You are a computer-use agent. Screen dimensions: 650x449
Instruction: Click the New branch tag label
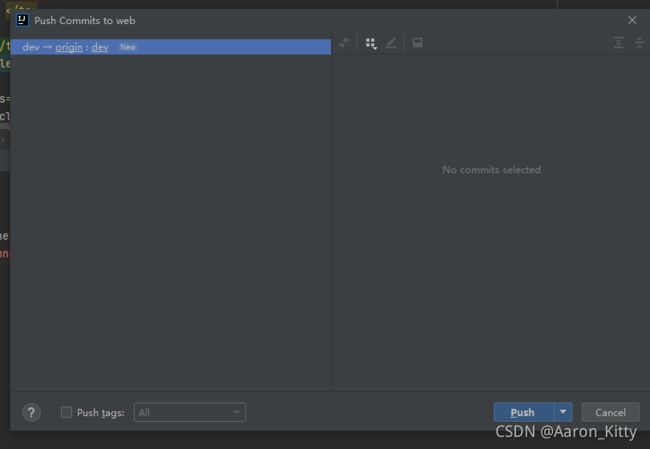[128, 47]
